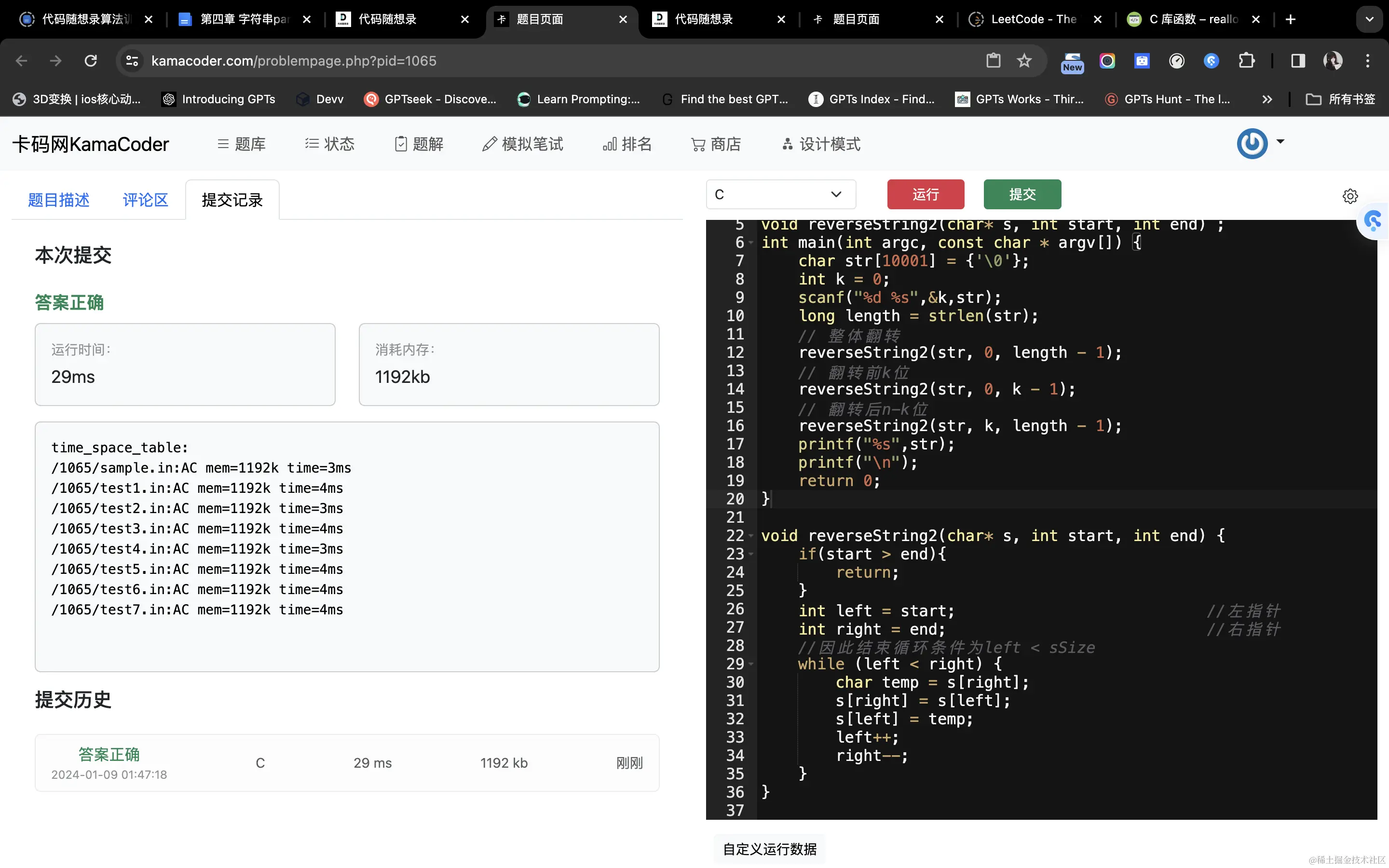Fold the while loop at line 29
This screenshot has height=868, width=1389.
751,664
